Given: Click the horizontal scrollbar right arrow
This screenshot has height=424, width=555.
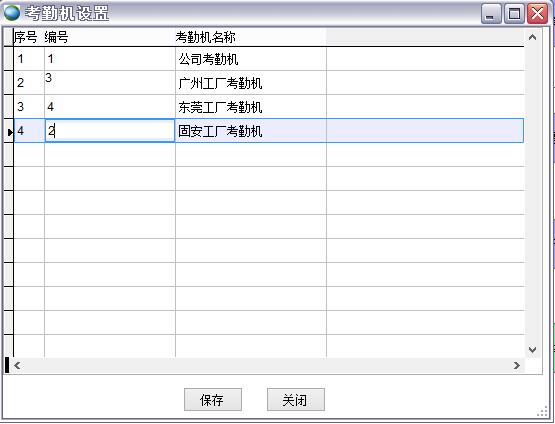Looking at the screenshot, I should pyautogui.click(x=517, y=365).
